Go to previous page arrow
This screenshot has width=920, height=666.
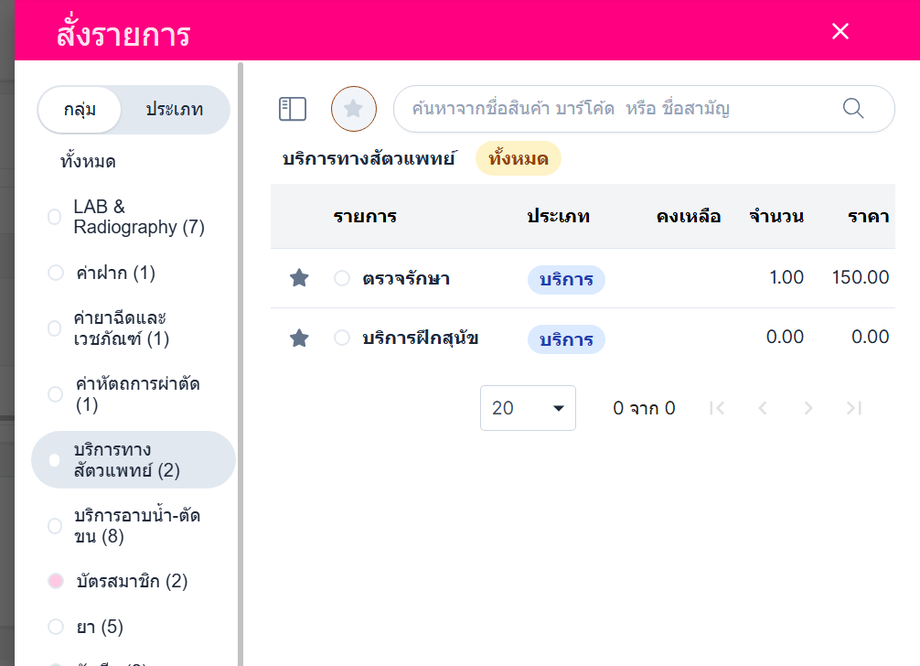tap(763, 408)
